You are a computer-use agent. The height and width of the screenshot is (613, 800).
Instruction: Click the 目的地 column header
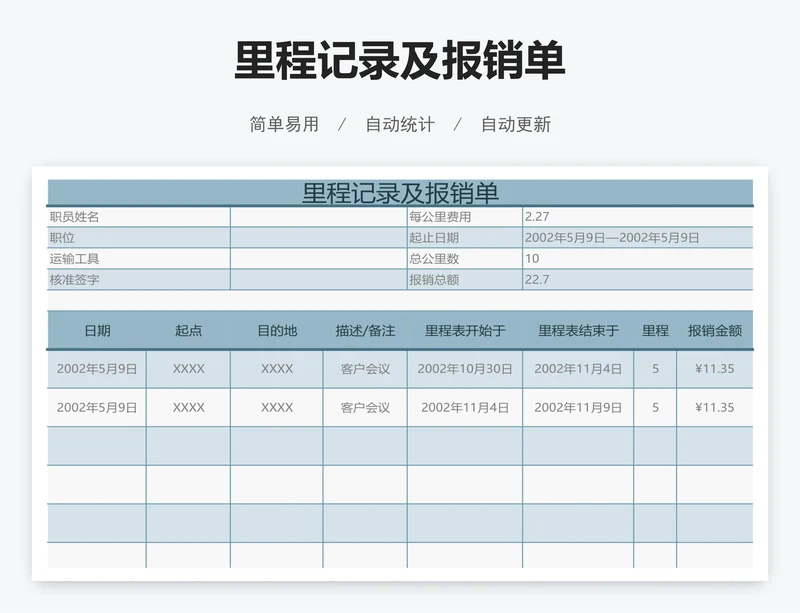[277, 331]
